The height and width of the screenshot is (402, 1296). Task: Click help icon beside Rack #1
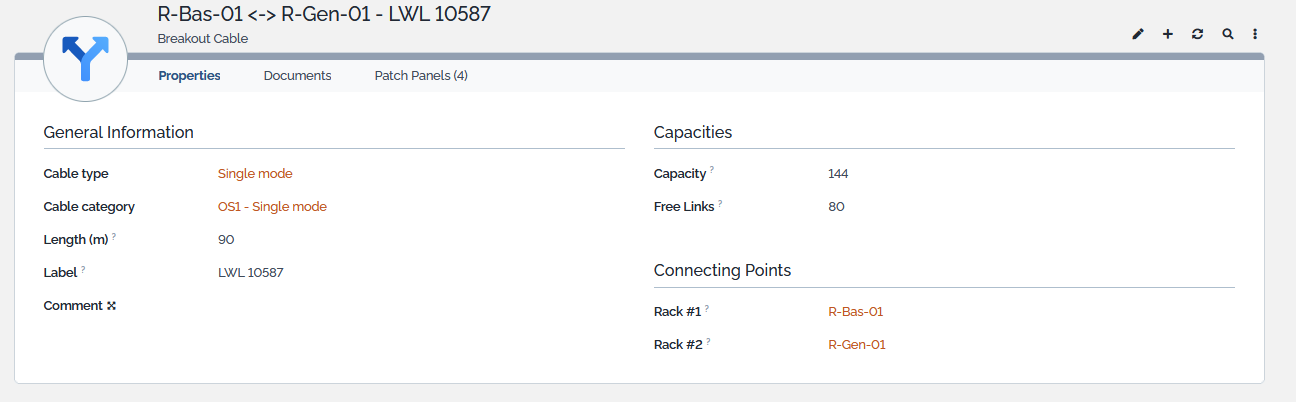(707, 309)
